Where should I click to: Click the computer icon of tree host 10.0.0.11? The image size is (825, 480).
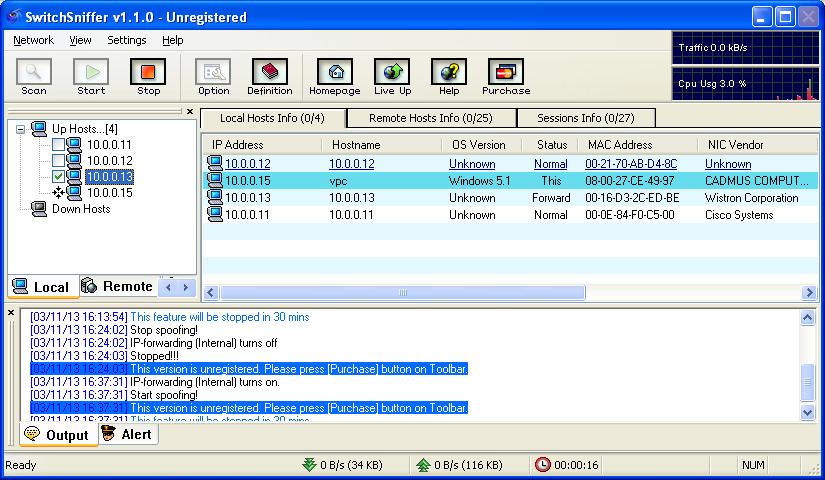tap(74, 145)
